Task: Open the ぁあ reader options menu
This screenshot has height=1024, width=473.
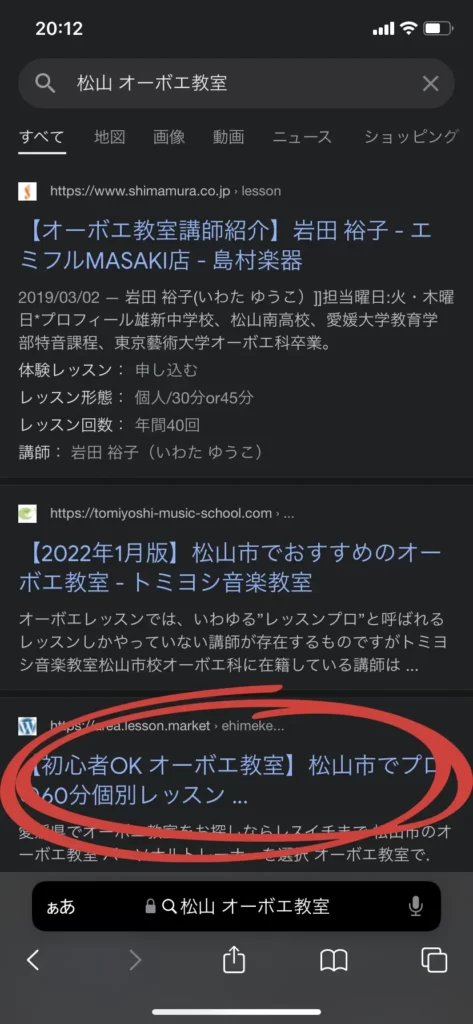Action: click(61, 906)
